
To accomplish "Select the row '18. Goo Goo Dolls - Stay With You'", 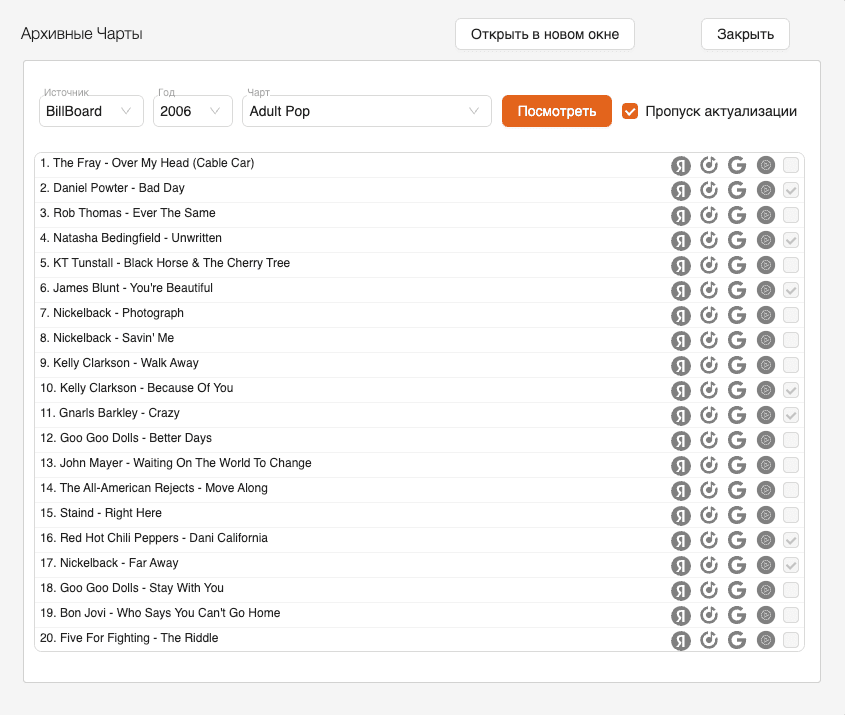I will pyautogui.click(x=419, y=590).
